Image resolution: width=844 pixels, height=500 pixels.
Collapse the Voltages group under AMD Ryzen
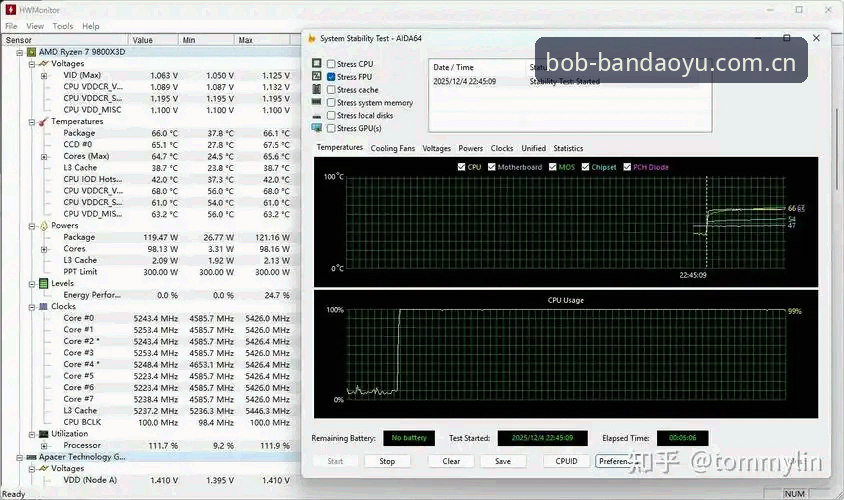click(x=32, y=64)
